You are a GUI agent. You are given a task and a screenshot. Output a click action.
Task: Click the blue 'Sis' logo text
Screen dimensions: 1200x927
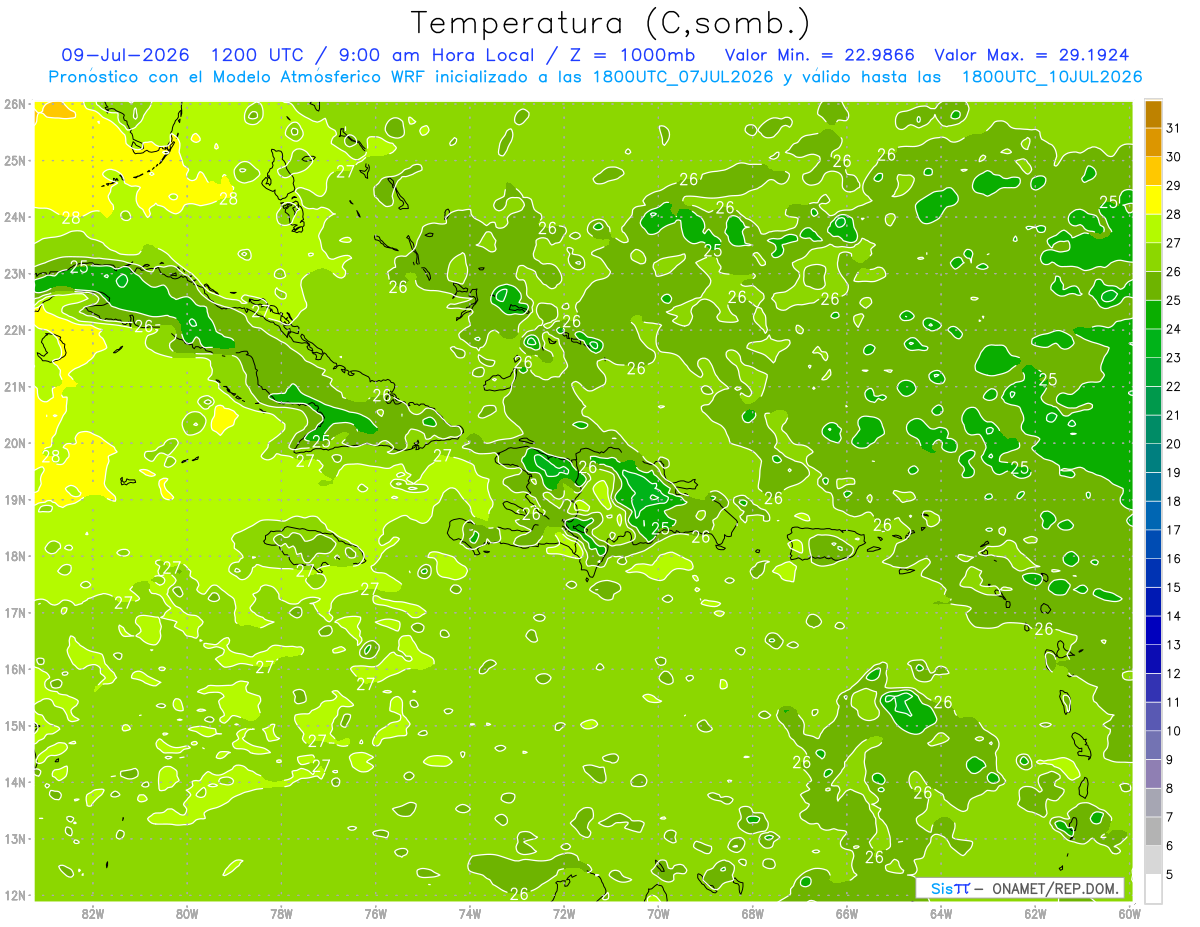coord(942,888)
